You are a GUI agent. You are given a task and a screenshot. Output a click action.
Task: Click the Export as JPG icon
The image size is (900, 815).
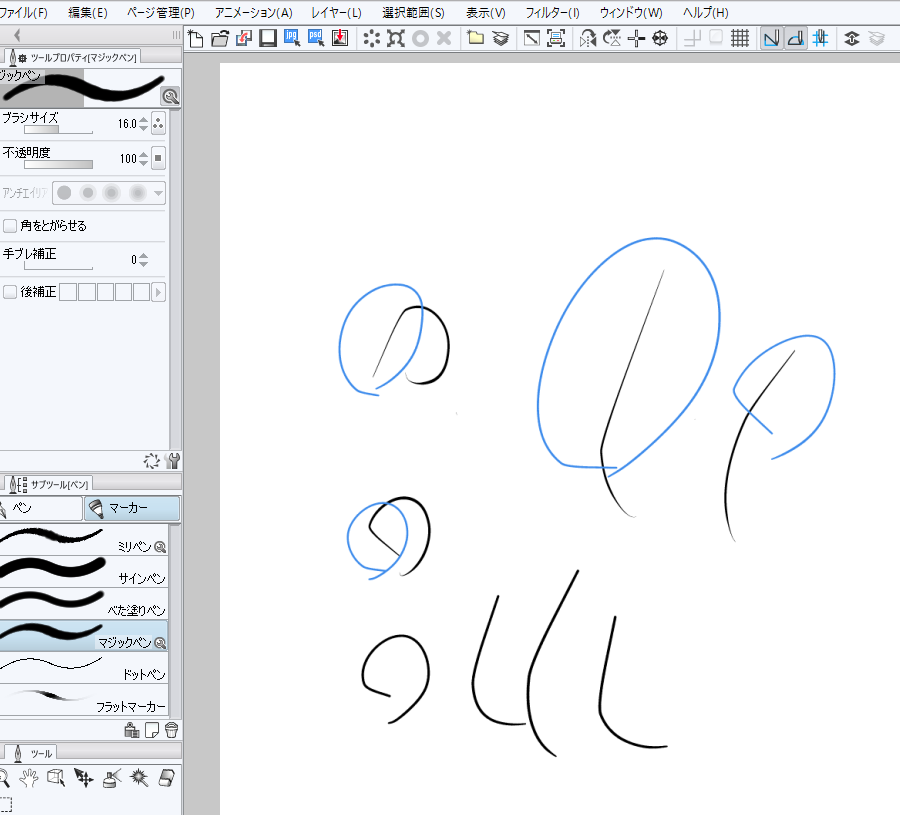pyautogui.click(x=292, y=39)
